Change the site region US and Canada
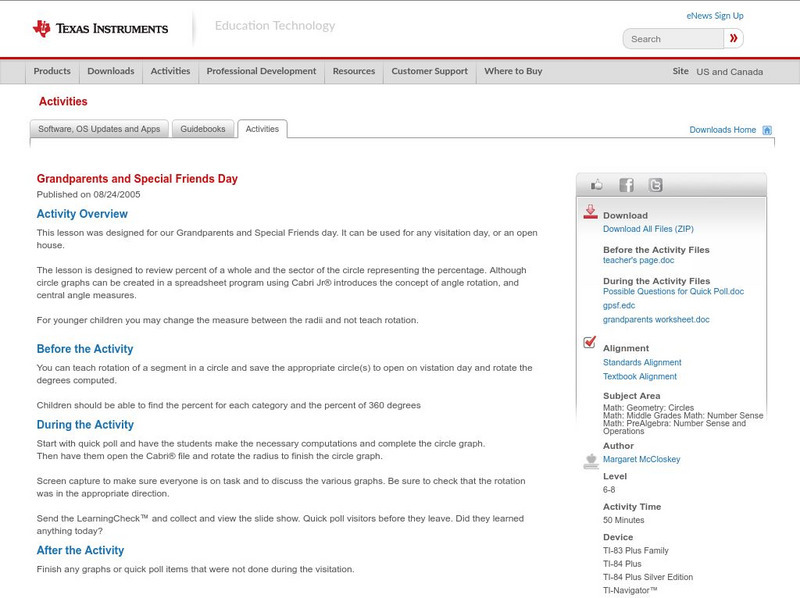The image size is (800, 598). pos(730,72)
